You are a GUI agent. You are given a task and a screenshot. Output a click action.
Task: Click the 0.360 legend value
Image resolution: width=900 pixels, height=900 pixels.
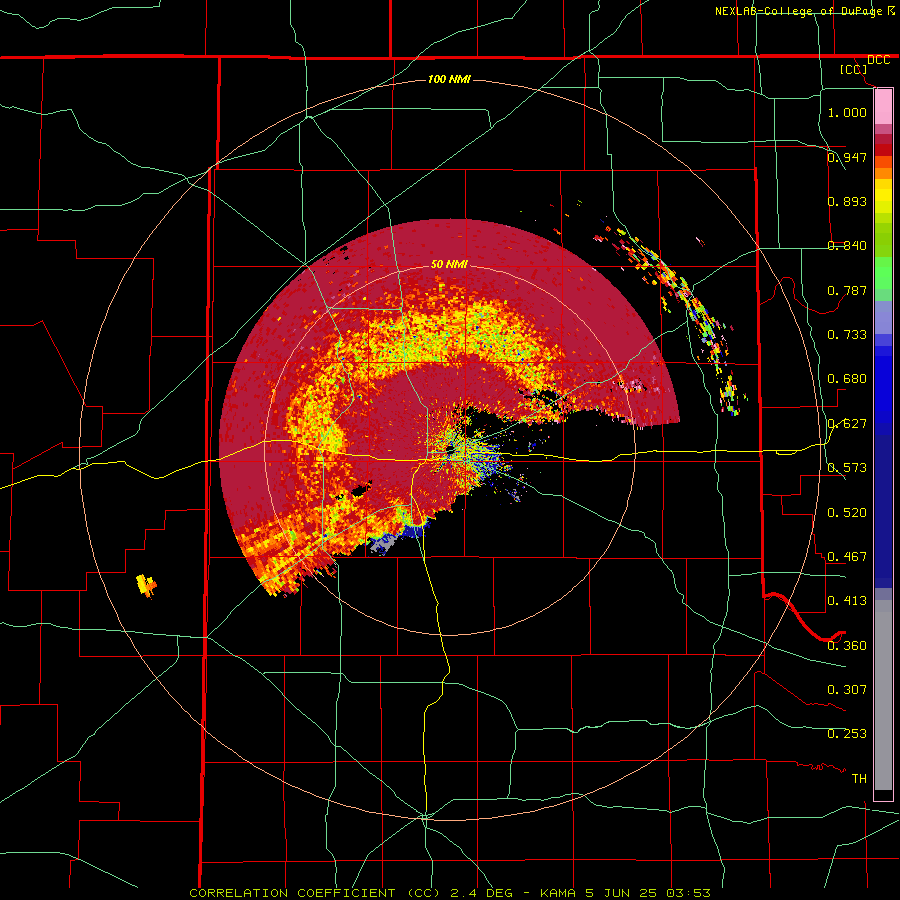tap(847, 645)
